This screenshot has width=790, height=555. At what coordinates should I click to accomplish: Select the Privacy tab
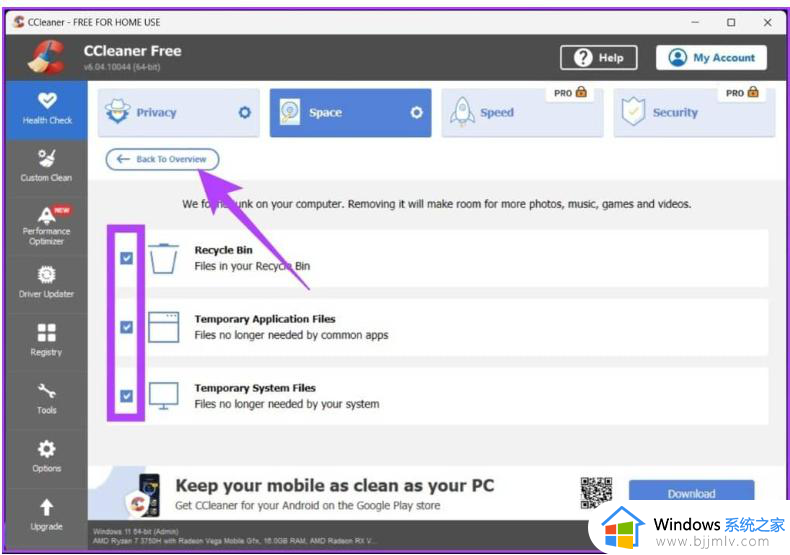179,112
